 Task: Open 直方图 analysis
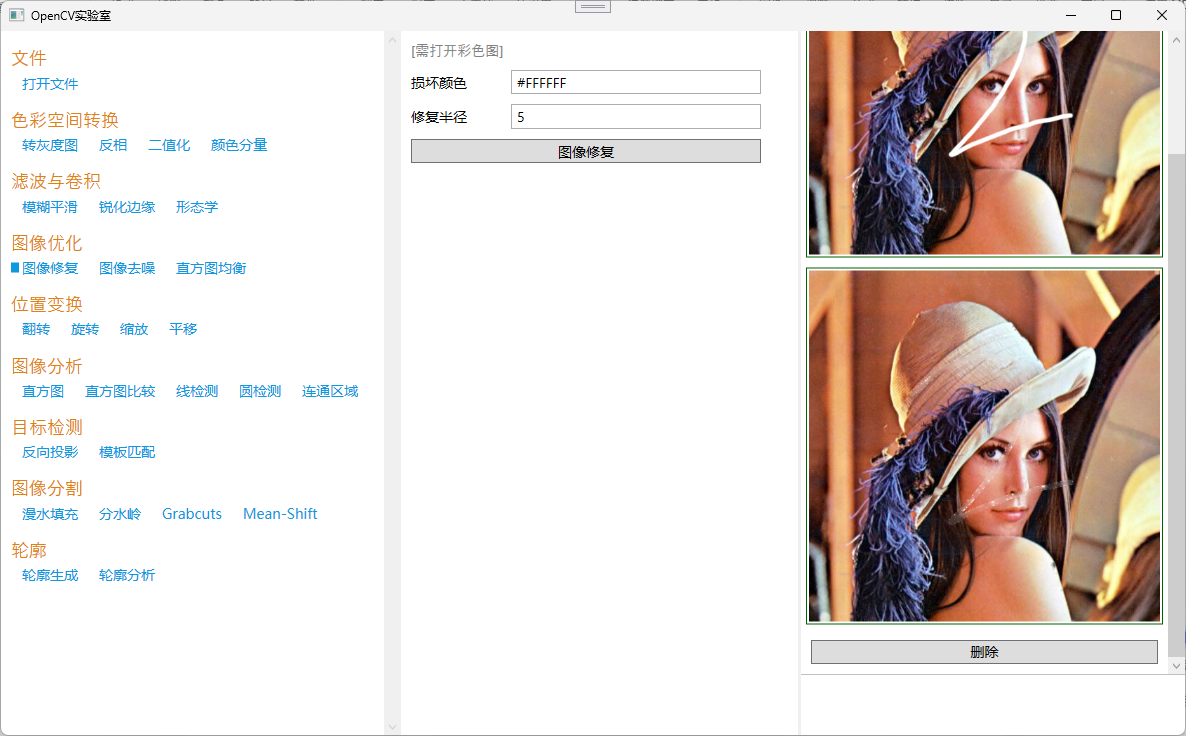tap(43, 391)
